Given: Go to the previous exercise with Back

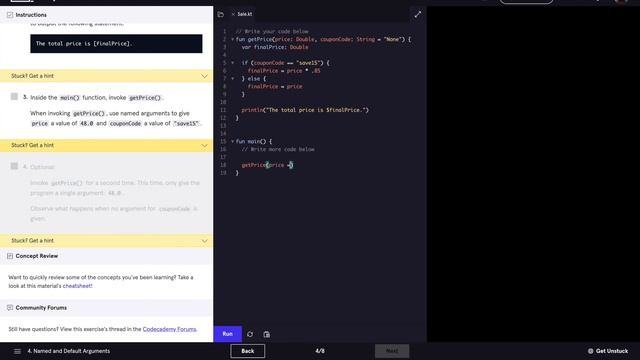Looking at the screenshot, I should (247, 351).
